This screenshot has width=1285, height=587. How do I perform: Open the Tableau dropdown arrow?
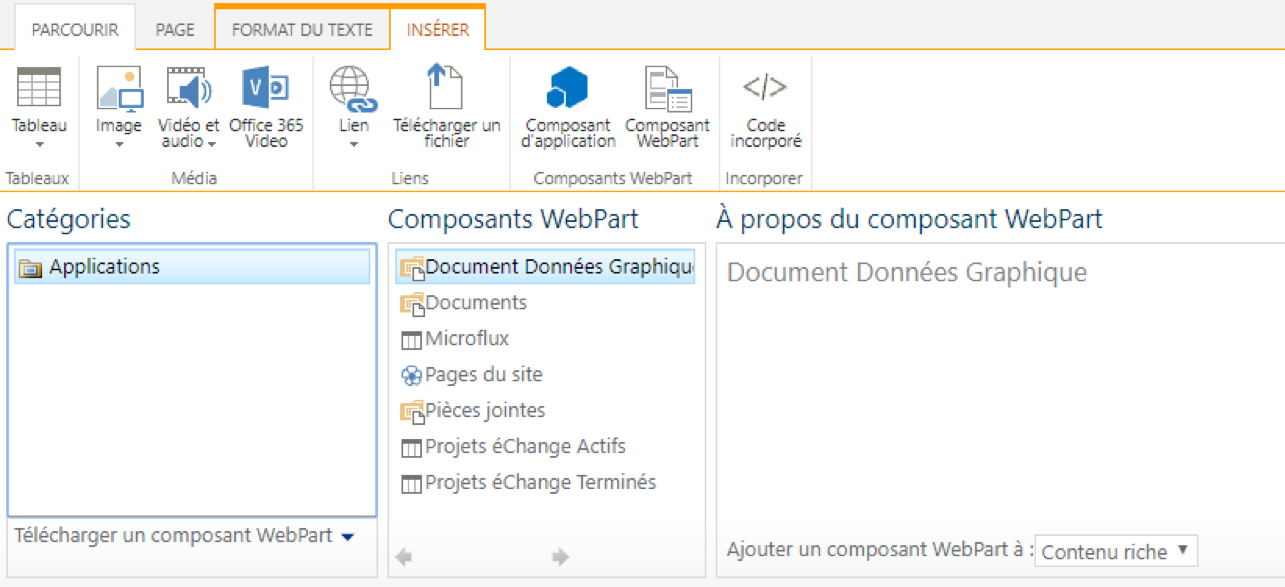38,145
